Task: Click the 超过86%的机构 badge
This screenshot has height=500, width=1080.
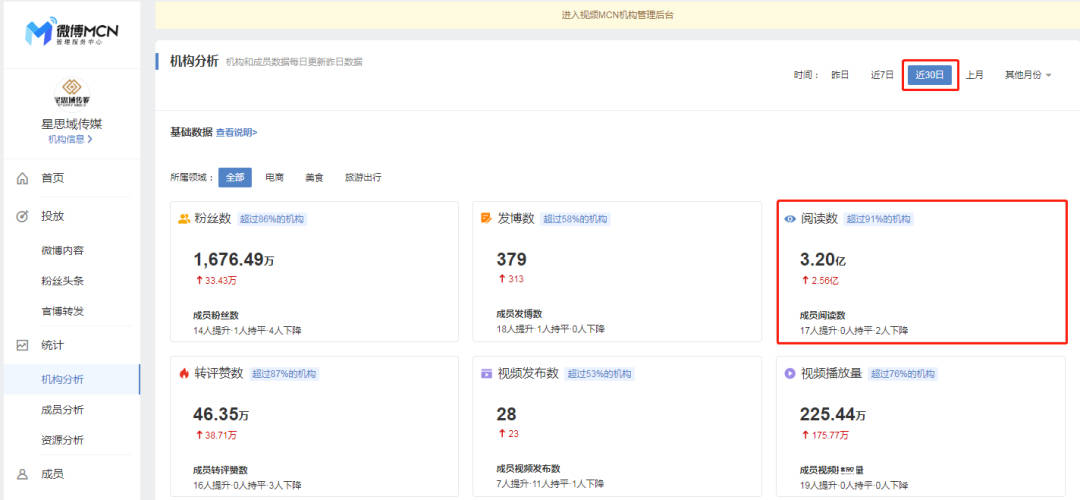Action: (272, 219)
